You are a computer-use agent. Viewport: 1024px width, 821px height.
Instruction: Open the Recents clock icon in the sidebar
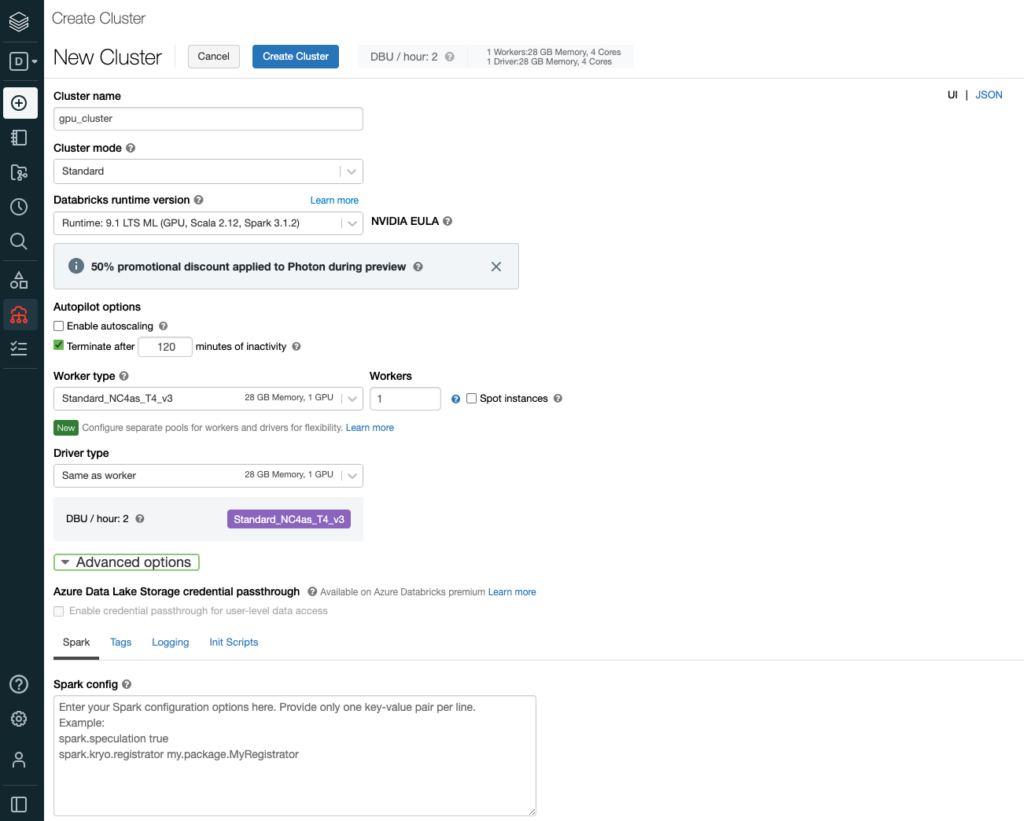(20, 206)
